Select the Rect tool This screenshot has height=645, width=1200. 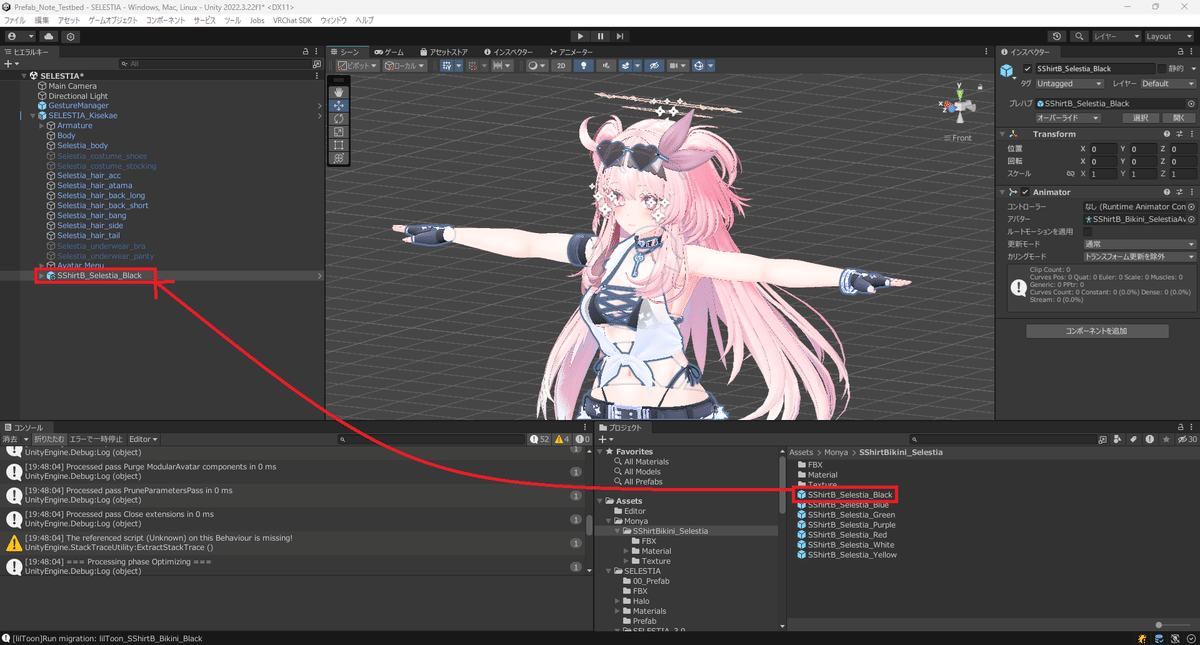338,145
